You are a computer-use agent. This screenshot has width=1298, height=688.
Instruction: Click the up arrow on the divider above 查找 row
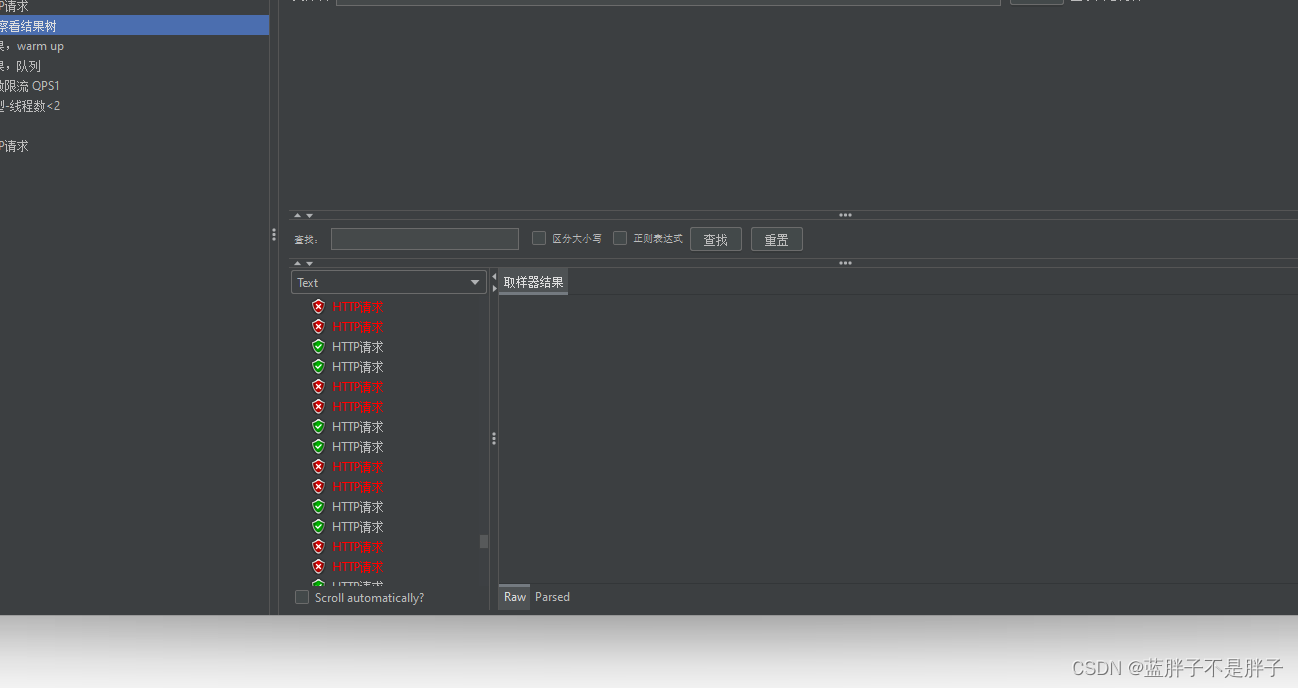[297, 215]
